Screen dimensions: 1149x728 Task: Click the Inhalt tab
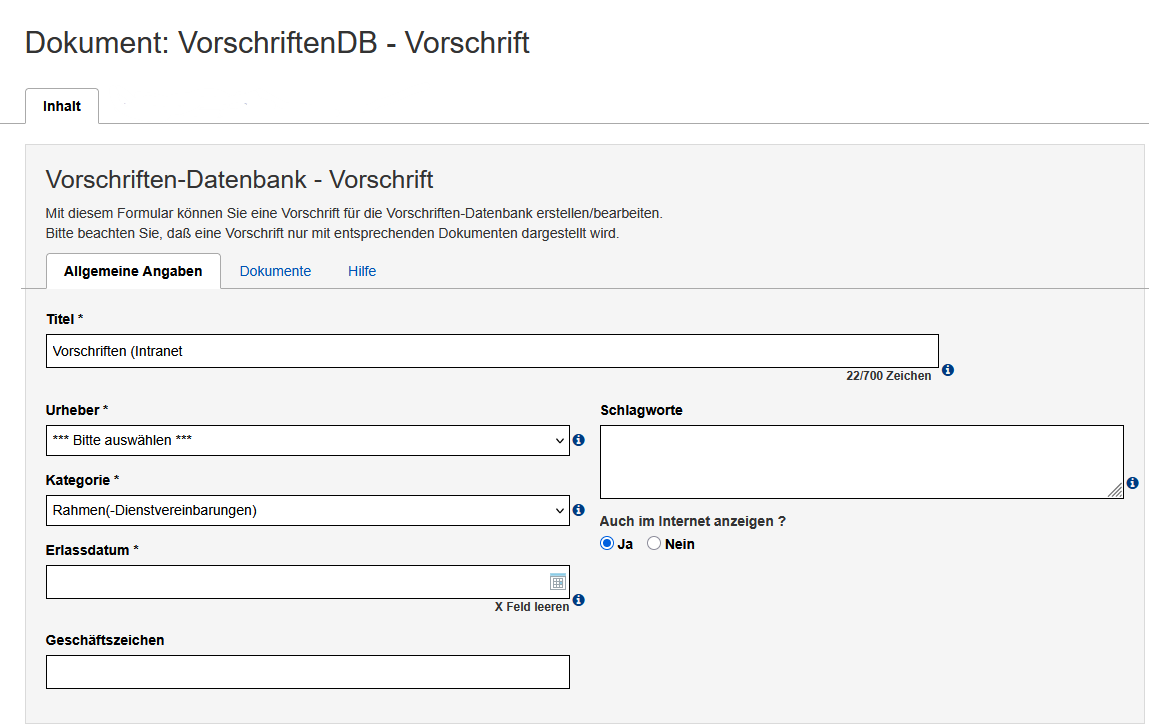click(x=62, y=106)
